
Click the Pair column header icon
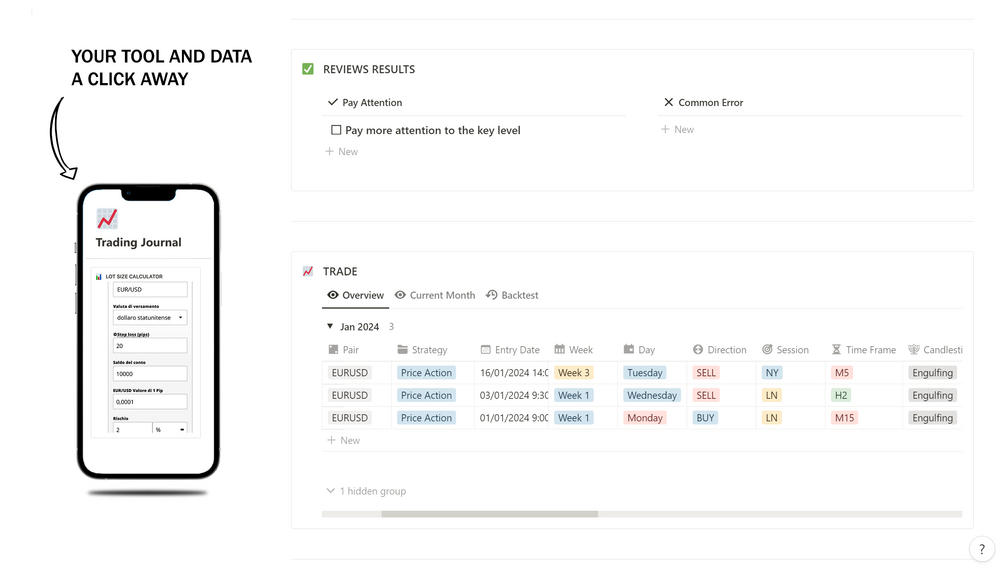[x=334, y=350]
